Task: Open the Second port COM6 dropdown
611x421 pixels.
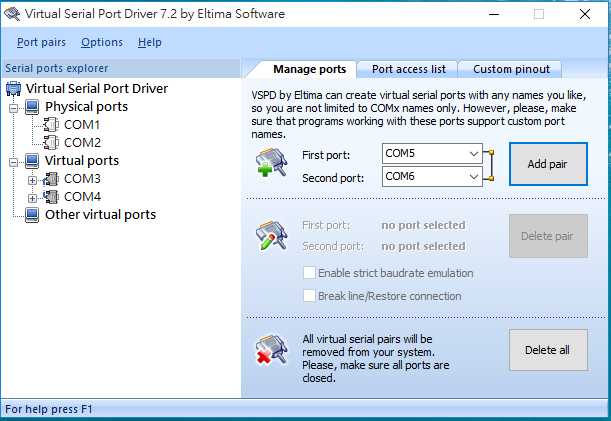Action: click(474, 177)
